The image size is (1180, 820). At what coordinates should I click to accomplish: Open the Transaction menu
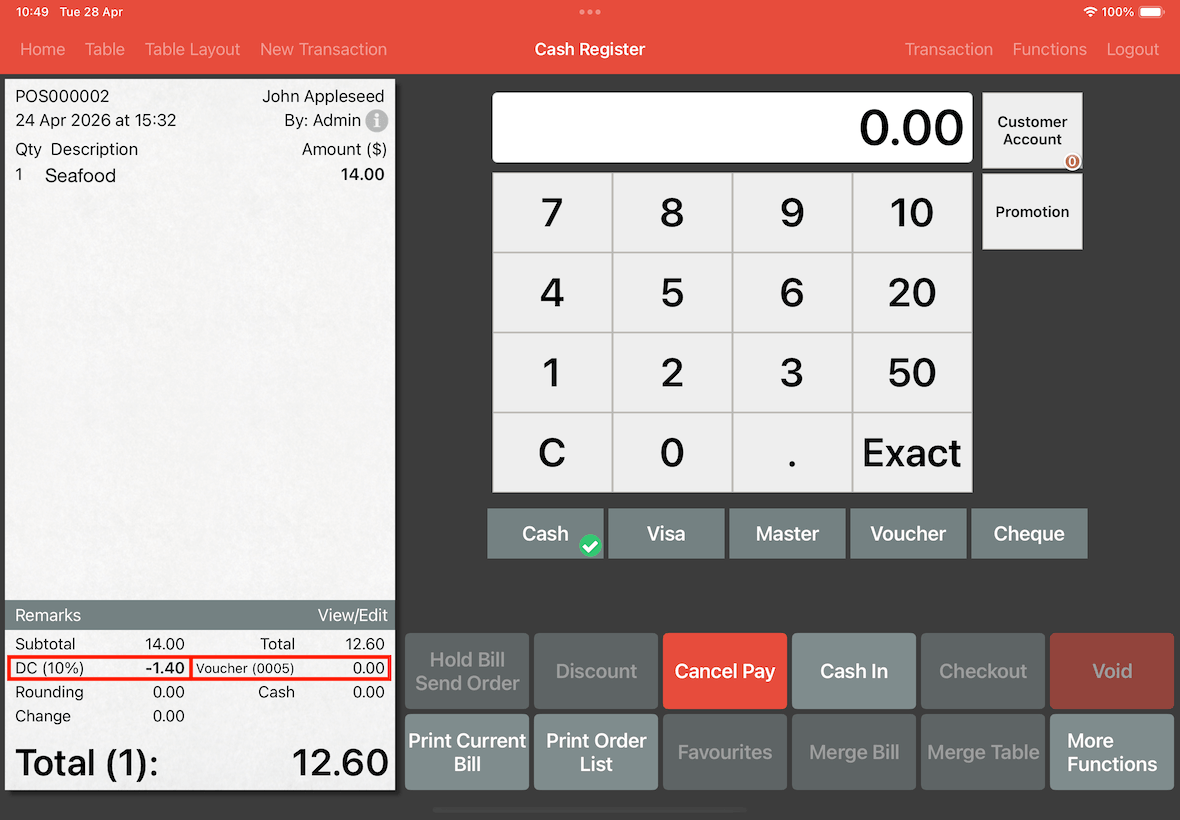tap(948, 50)
